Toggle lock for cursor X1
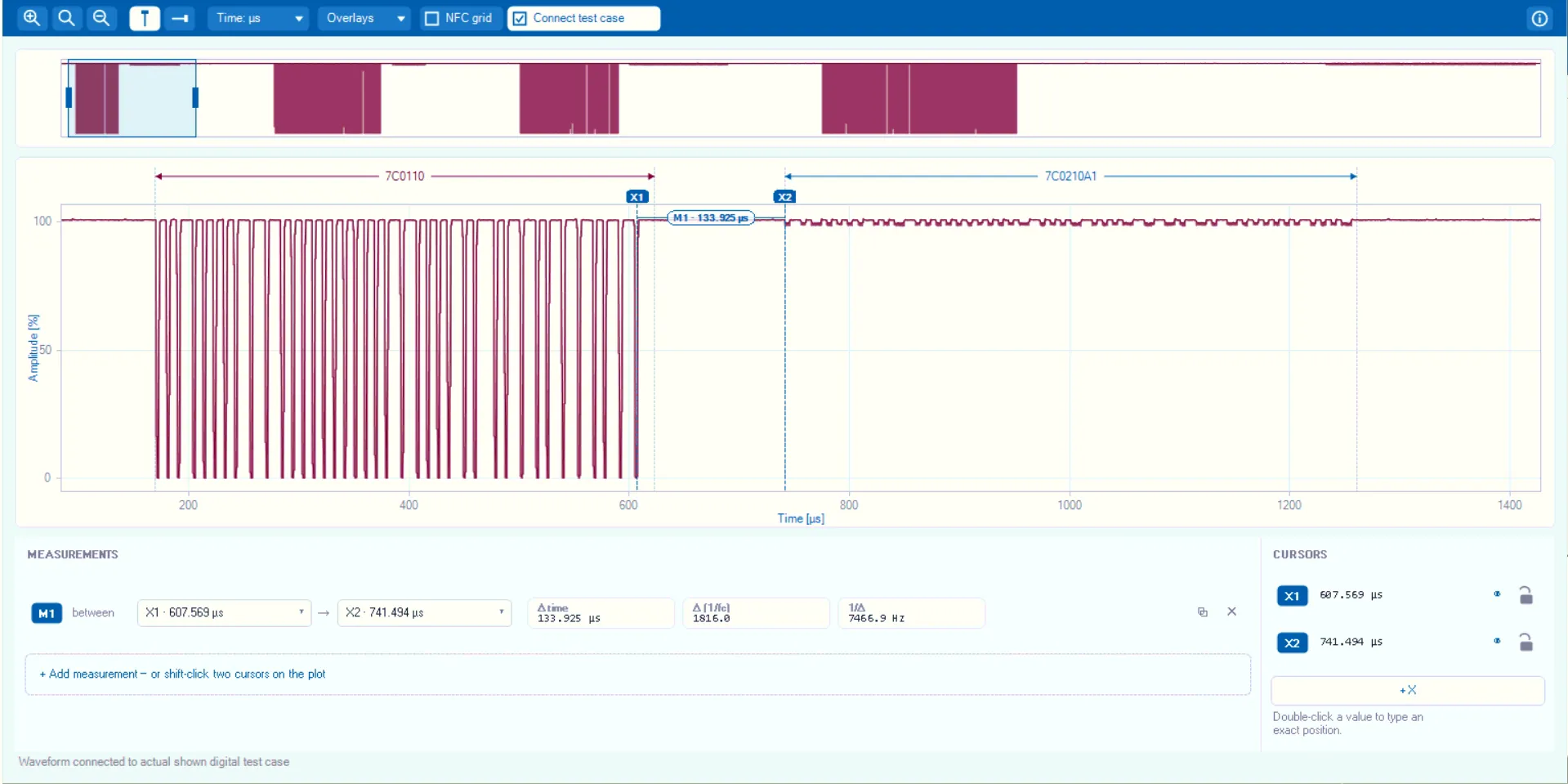This screenshot has height=784, width=1568. point(1526,595)
